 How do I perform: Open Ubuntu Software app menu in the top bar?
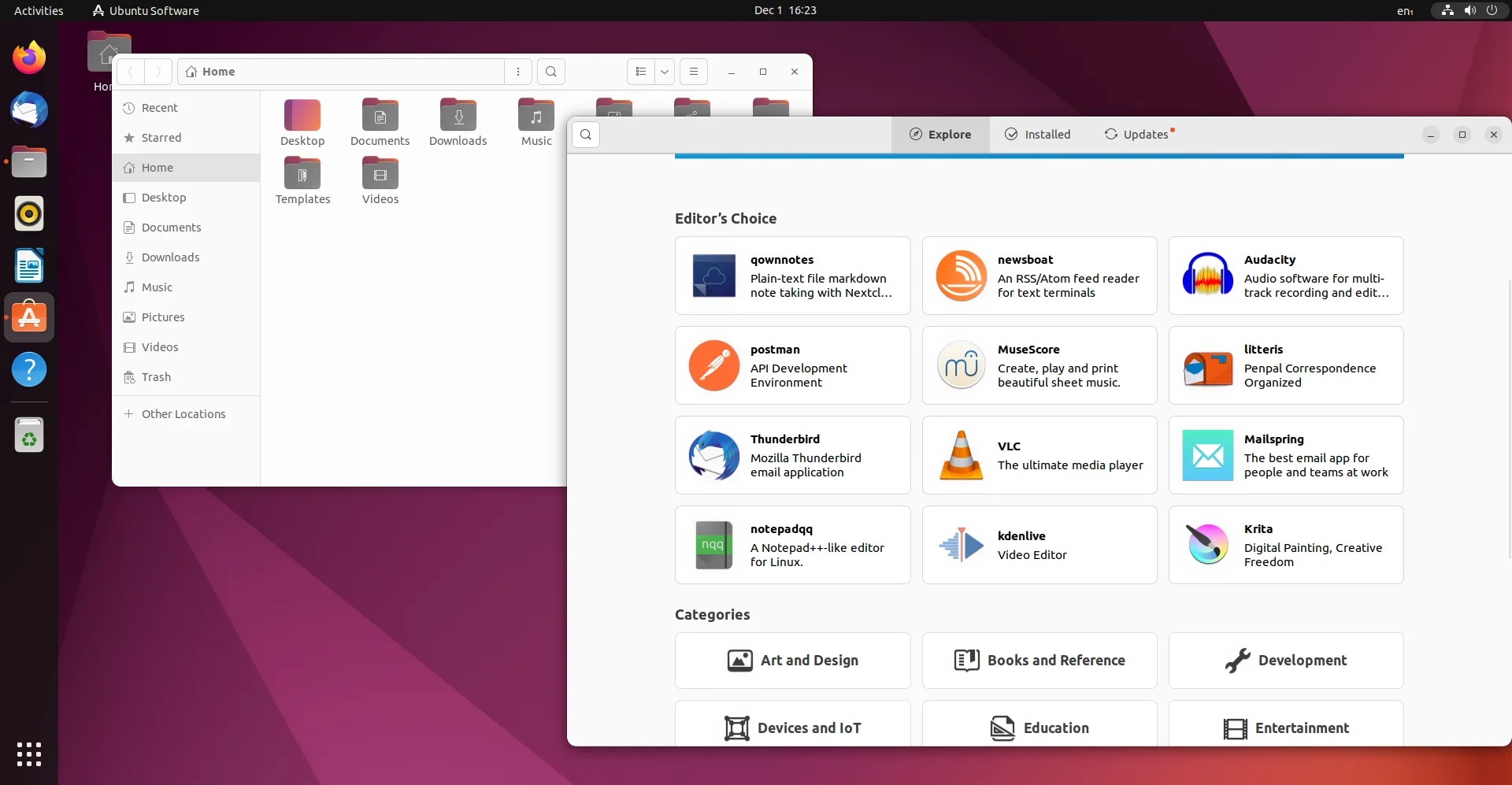point(146,10)
